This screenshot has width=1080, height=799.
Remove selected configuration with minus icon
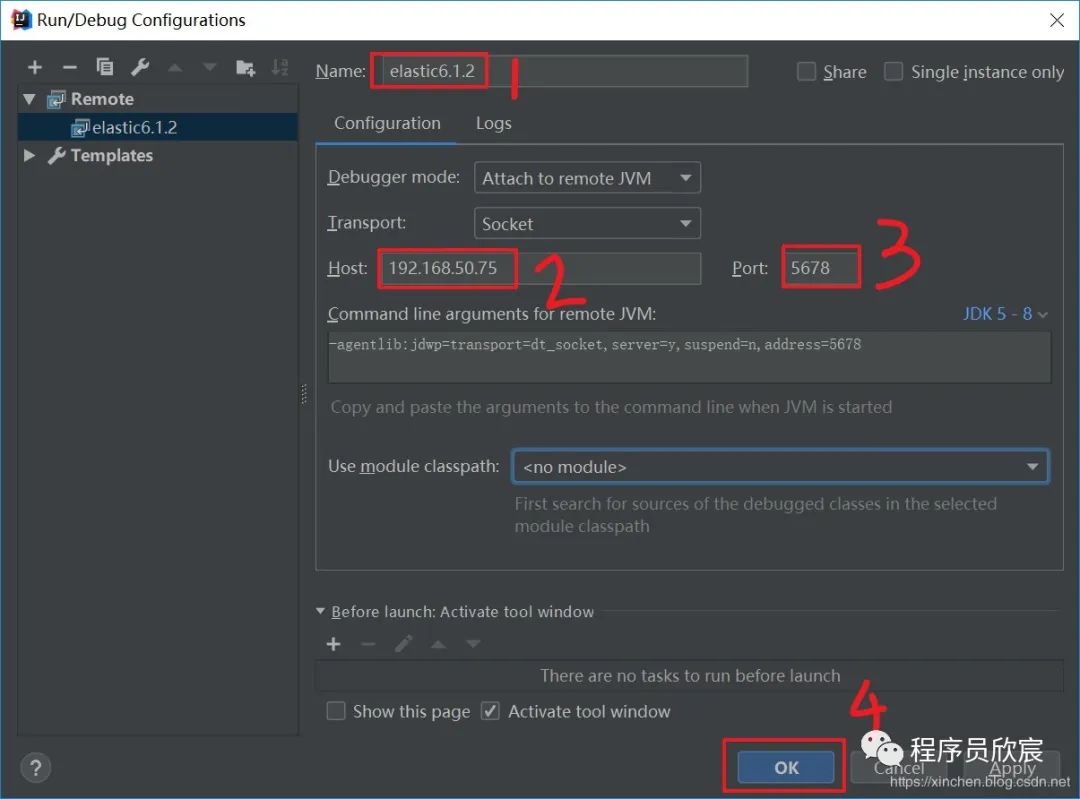(x=70, y=67)
